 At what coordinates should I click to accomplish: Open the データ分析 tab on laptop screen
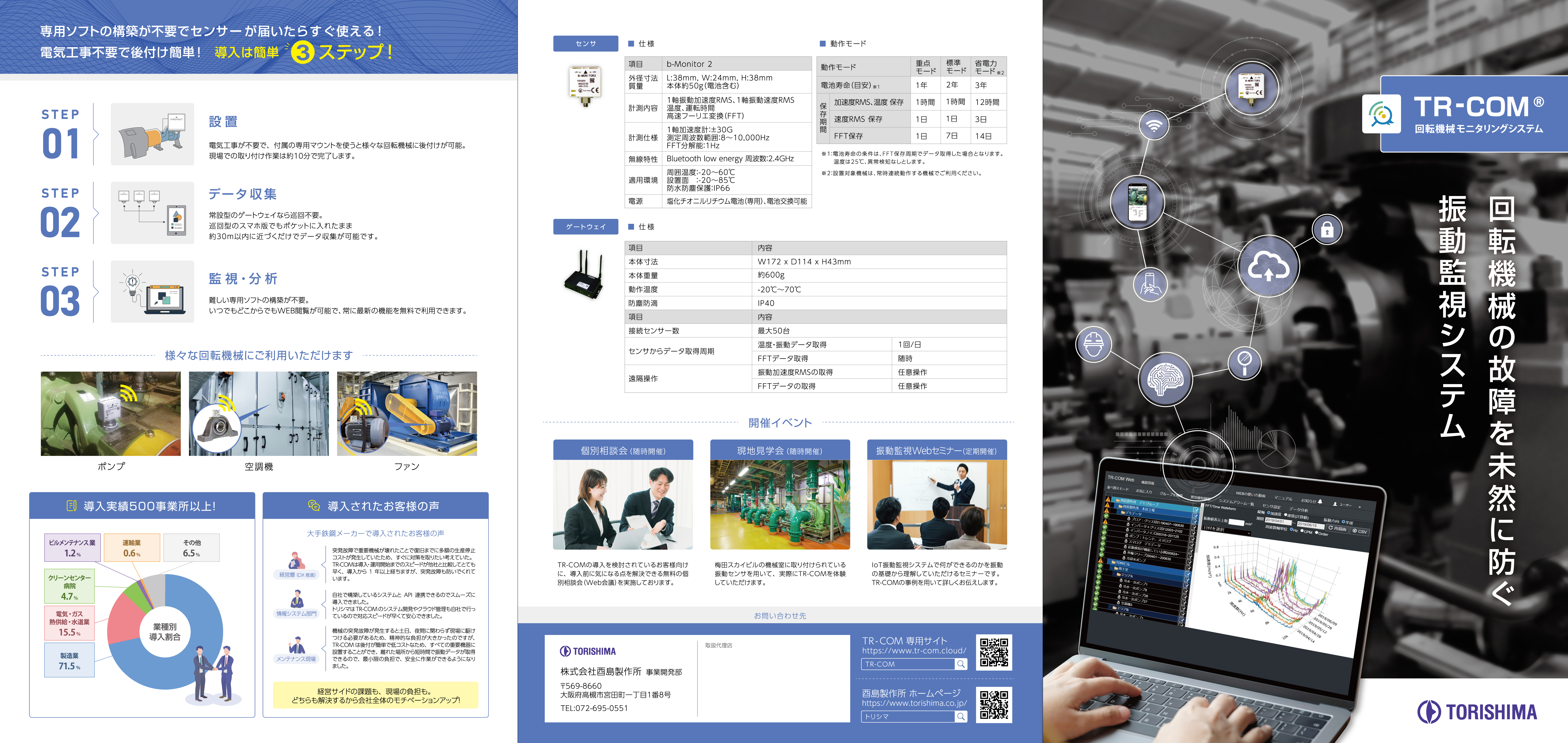(1299, 510)
